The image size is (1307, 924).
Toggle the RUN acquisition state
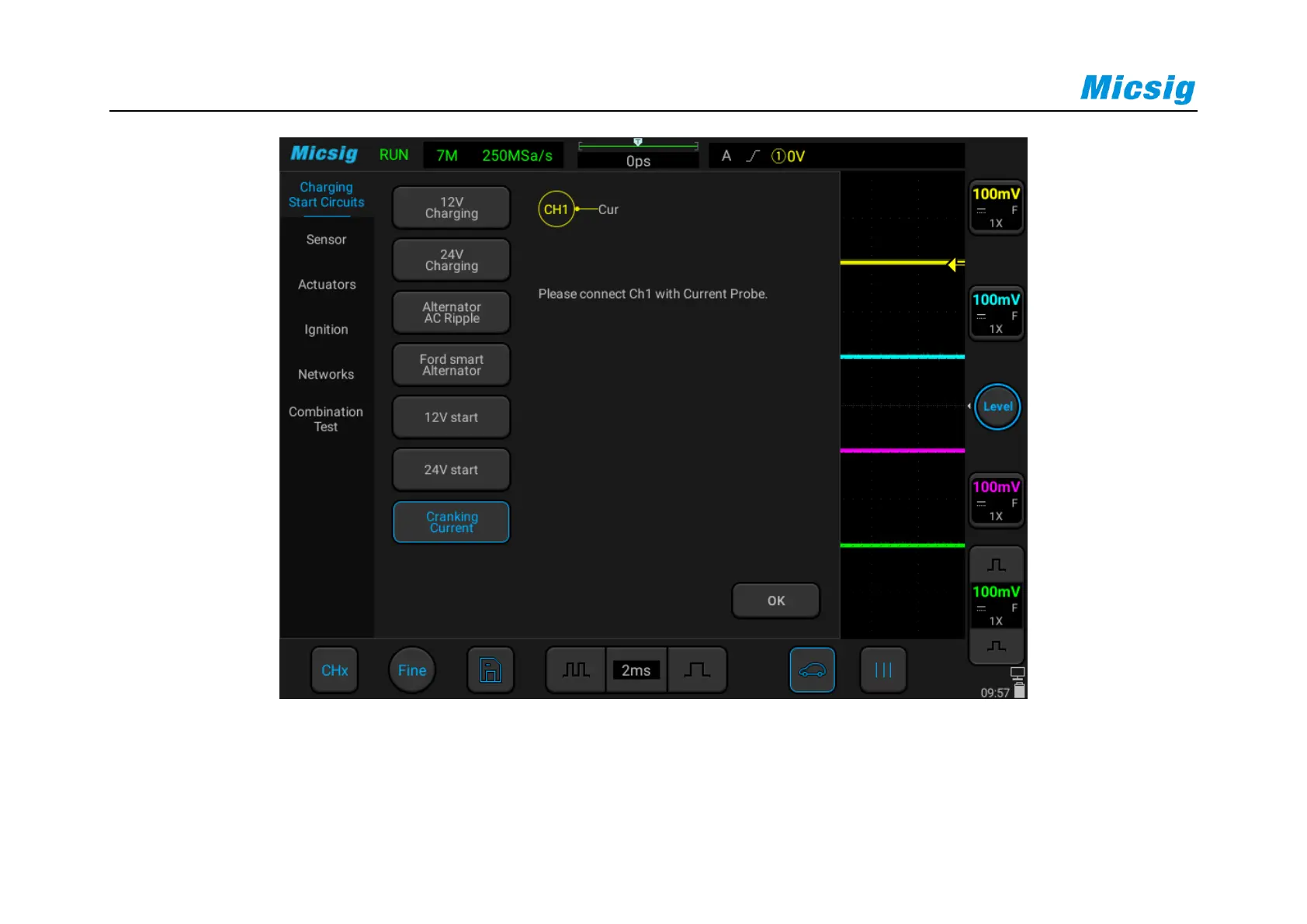tap(393, 155)
